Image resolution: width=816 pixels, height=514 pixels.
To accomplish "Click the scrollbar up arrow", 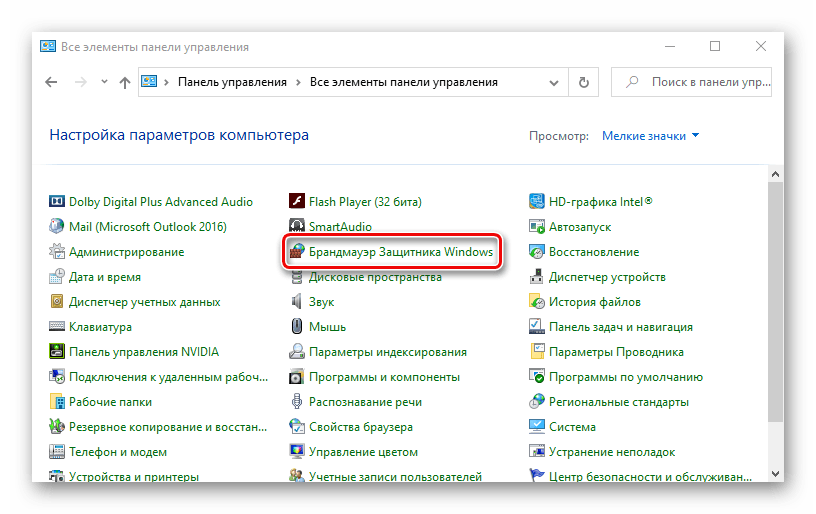I will [775, 174].
